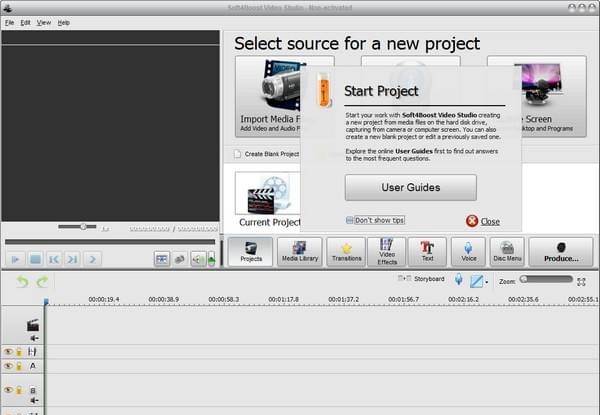Click the clapperboard main video track icon
600x415 pixels.
[33, 325]
